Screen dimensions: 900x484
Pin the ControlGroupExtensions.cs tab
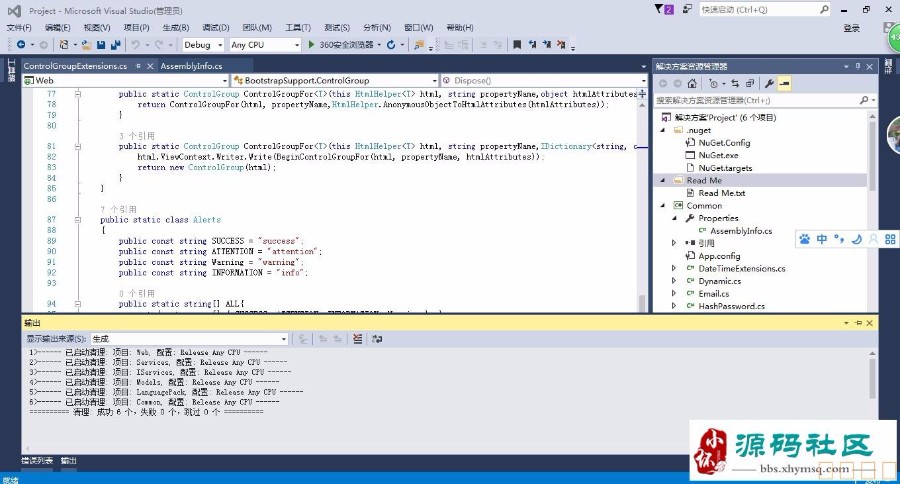[138, 66]
